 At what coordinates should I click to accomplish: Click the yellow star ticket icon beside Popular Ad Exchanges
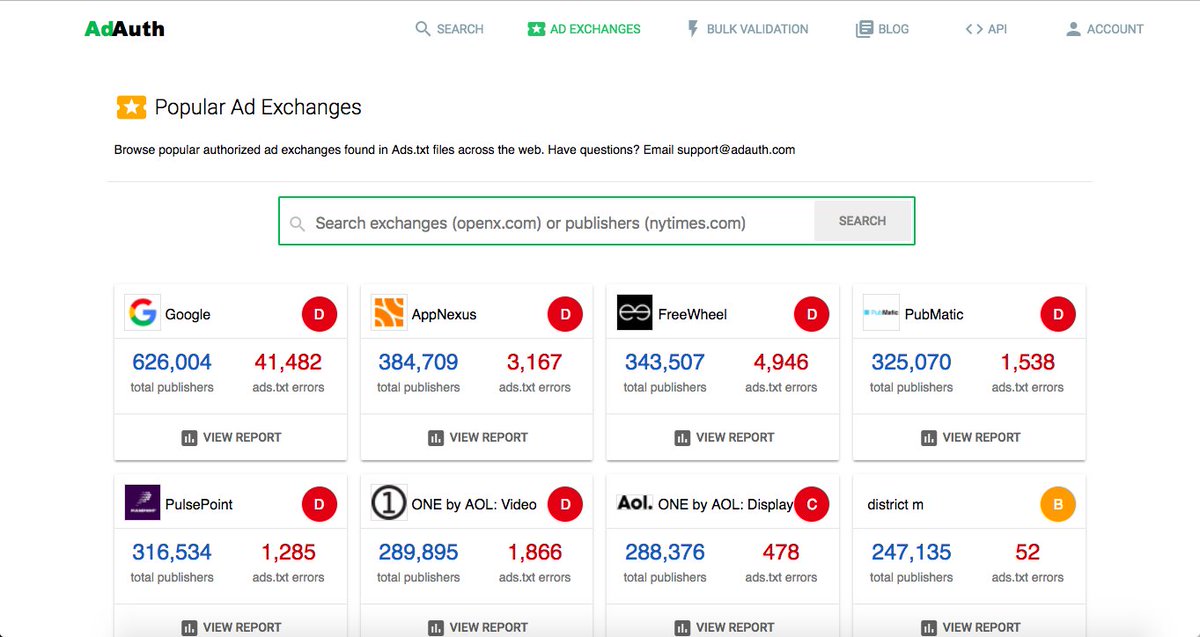point(131,107)
